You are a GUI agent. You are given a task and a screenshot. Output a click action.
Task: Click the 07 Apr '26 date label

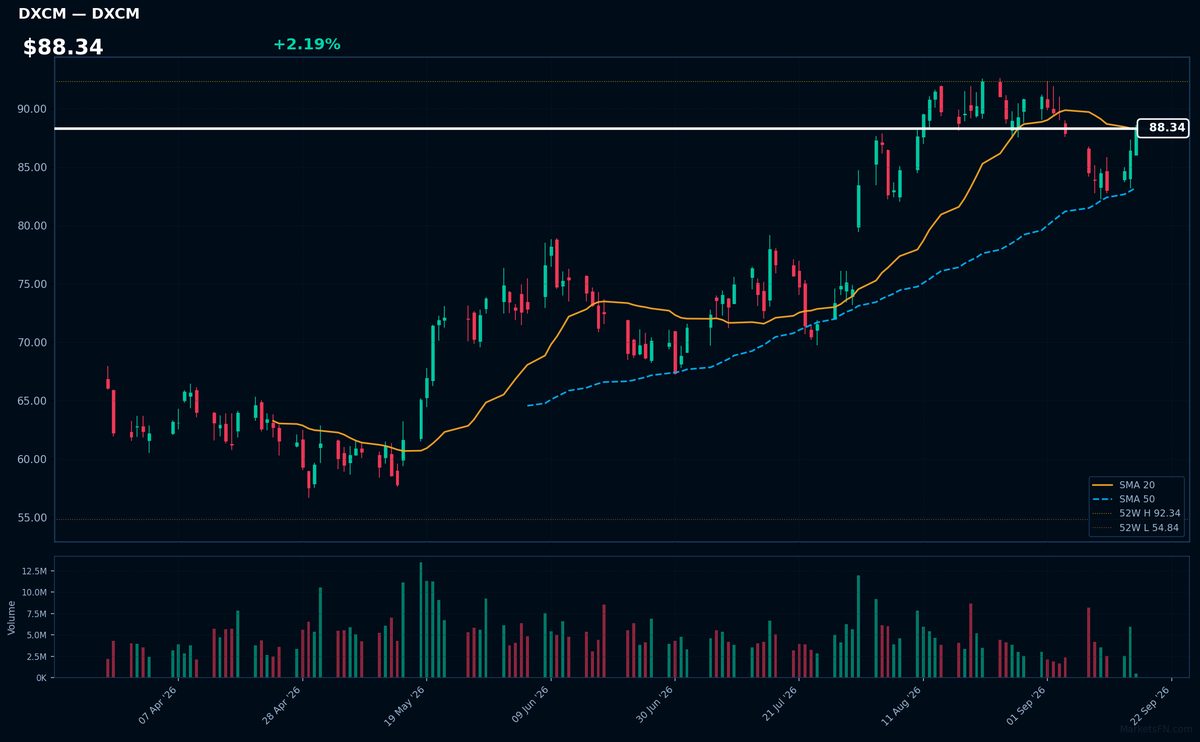point(158,704)
